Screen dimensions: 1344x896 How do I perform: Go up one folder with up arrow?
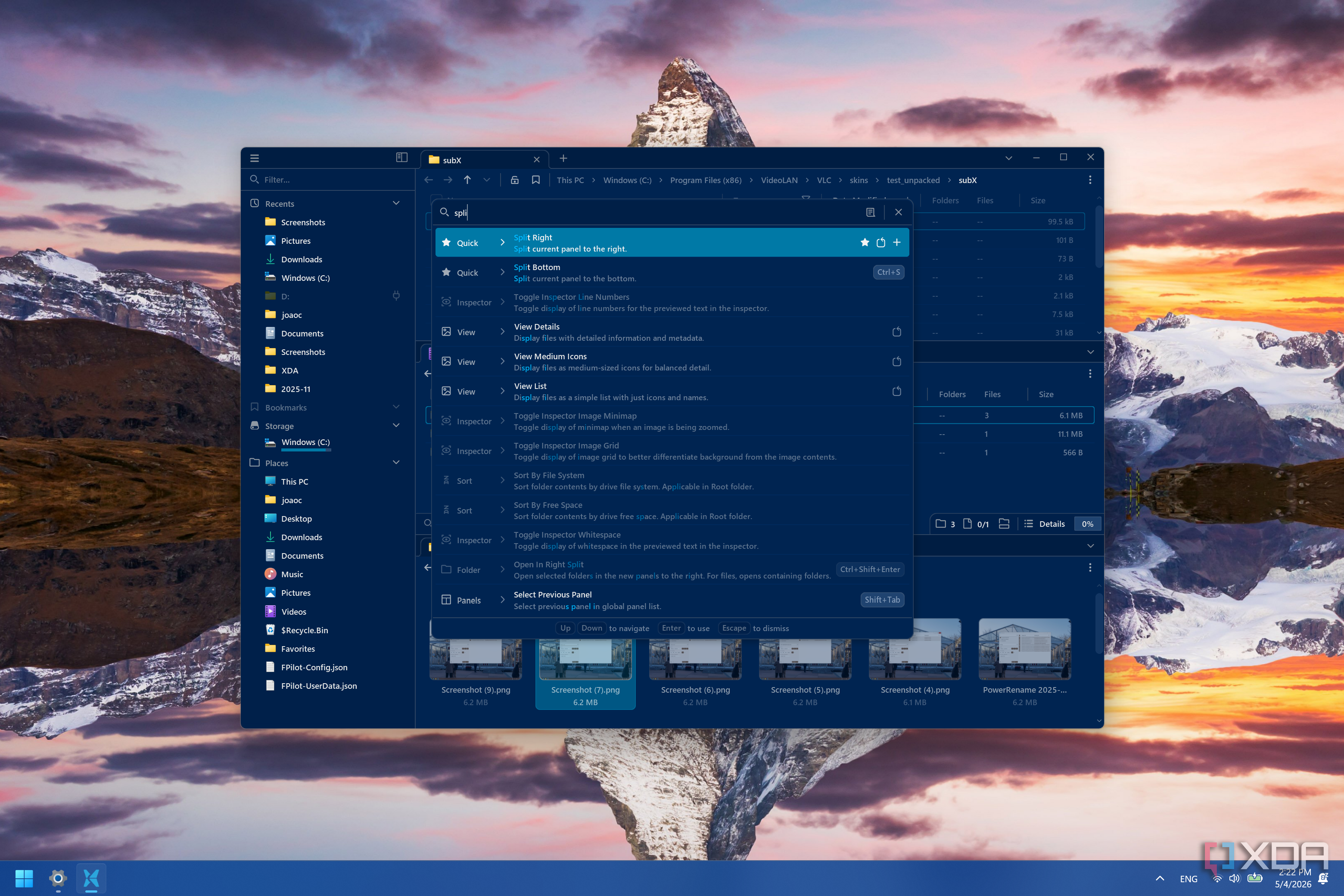(x=467, y=180)
